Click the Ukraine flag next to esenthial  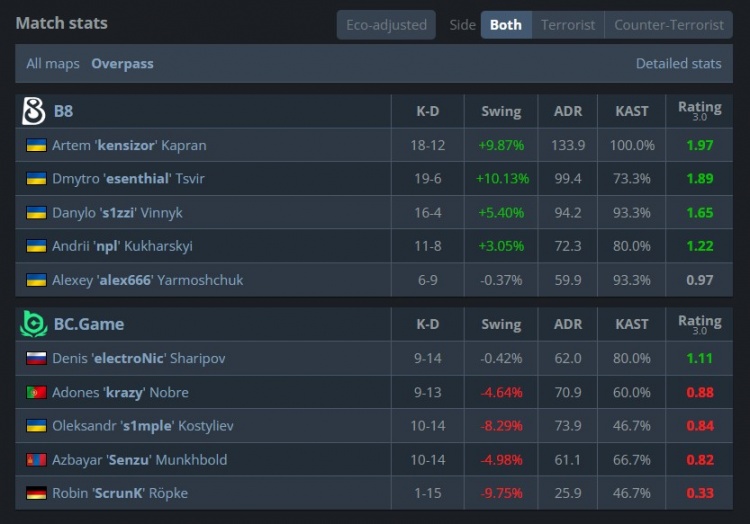pyautogui.click(x=36, y=178)
